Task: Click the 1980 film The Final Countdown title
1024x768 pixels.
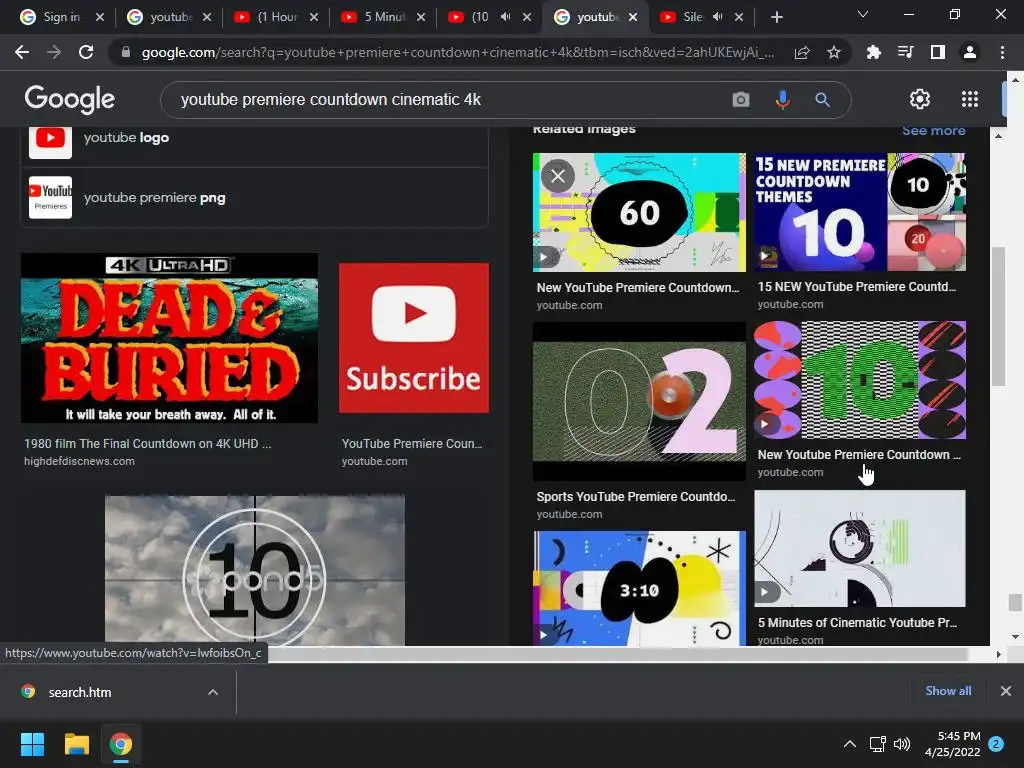Action: coord(148,443)
